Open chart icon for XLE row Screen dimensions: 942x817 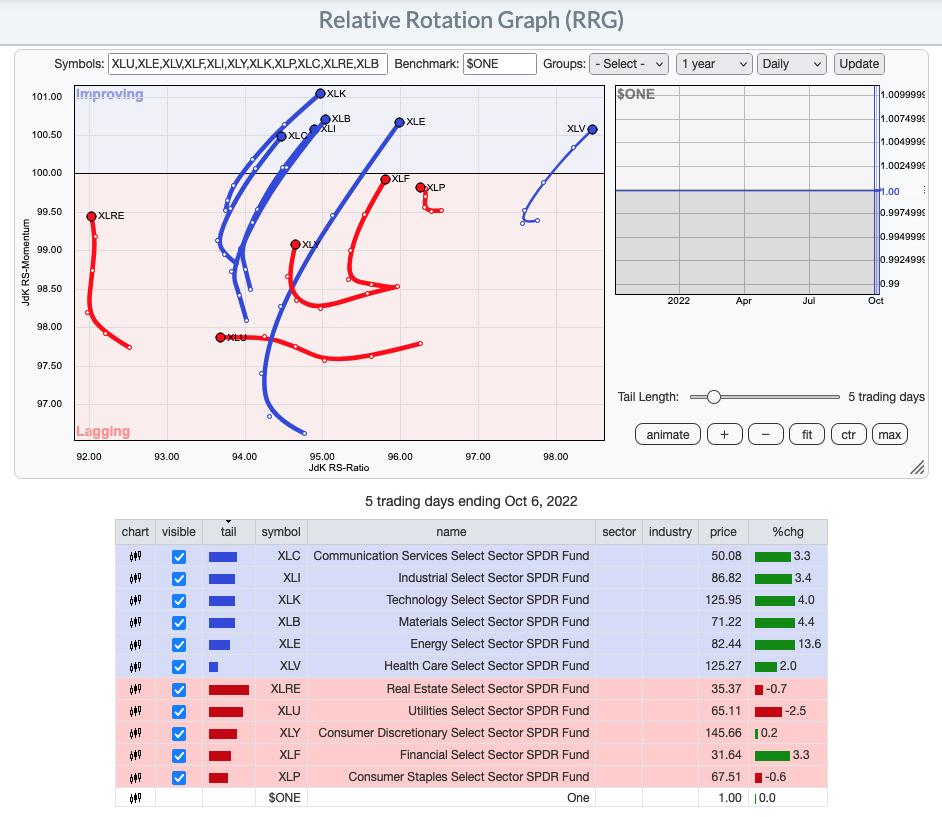click(x=135, y=644)
